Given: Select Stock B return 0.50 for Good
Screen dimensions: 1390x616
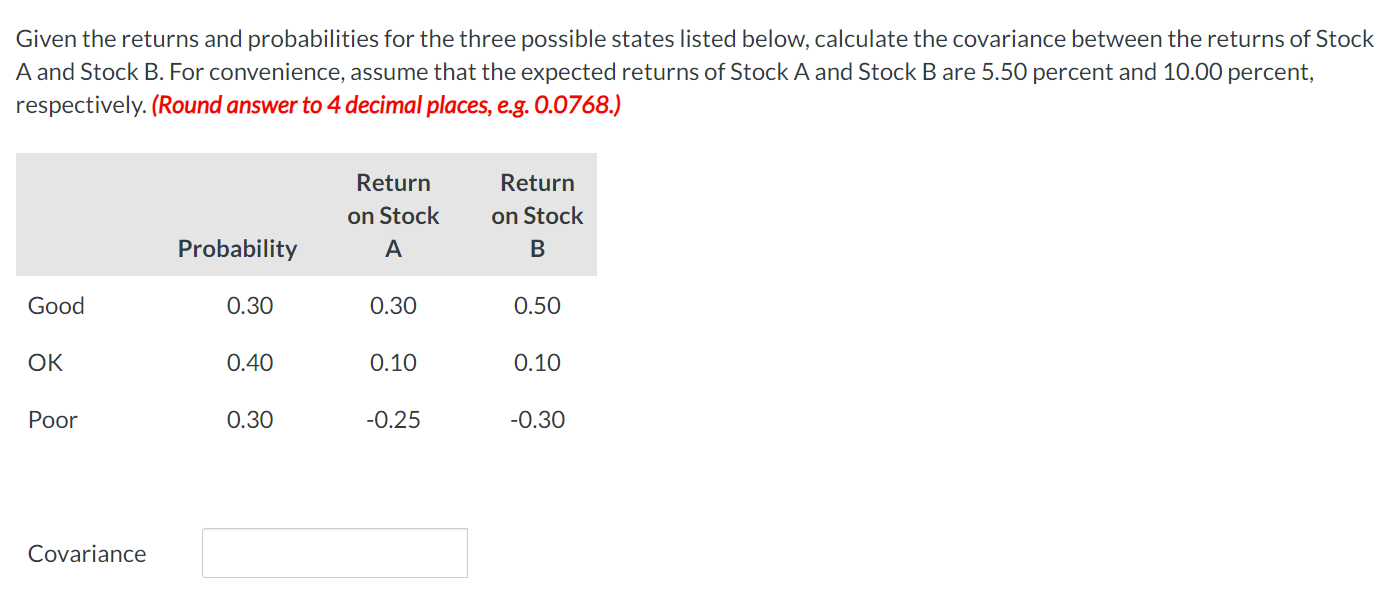Looking at the screenshot, I should (x=537, y=305).
